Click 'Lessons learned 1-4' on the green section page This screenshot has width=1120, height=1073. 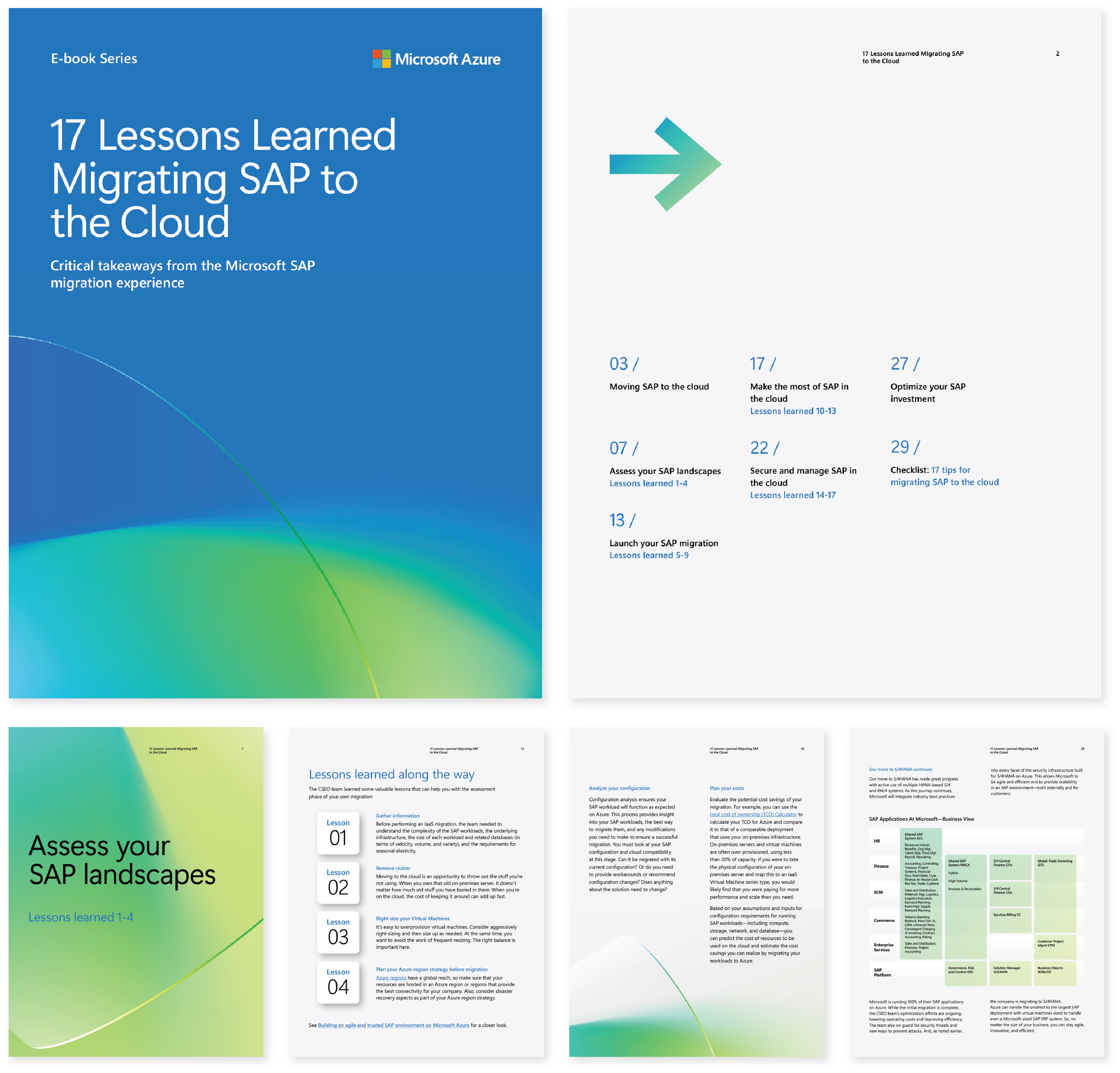(81, 917)
